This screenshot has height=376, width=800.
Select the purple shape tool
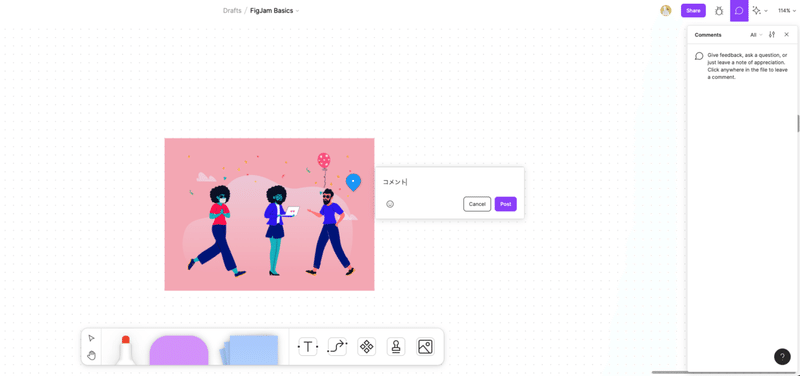tap(179, 350)
